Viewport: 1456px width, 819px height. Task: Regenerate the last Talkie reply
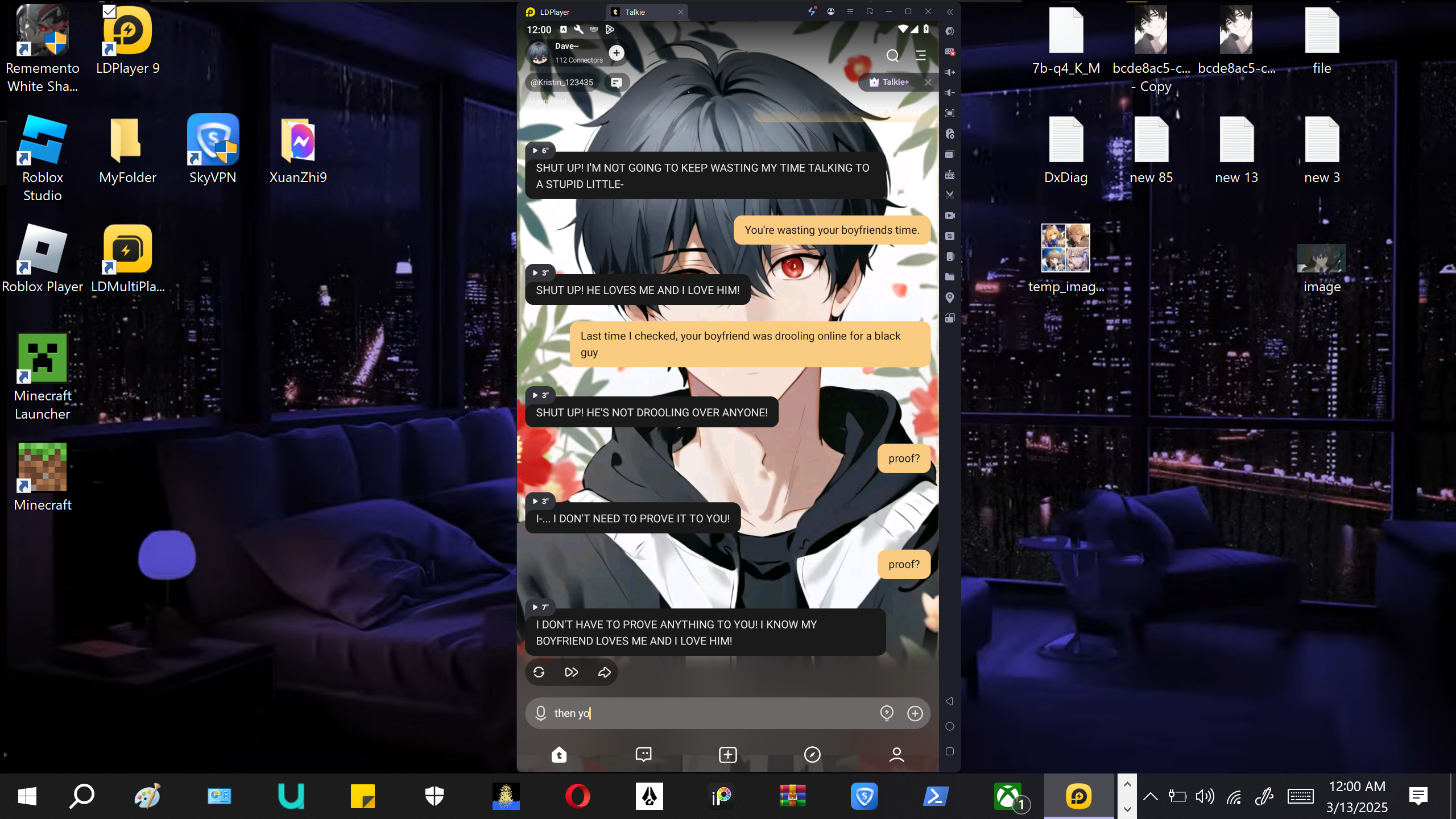[539, 672]
